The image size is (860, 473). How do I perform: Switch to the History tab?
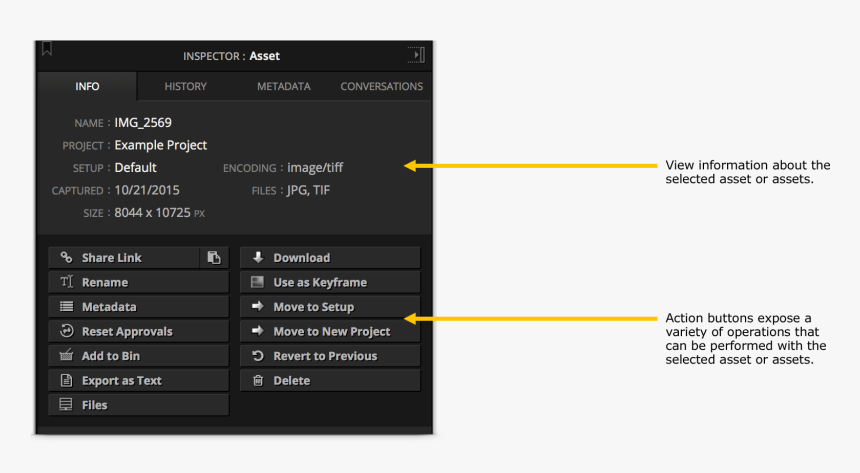tap(185, 87)
